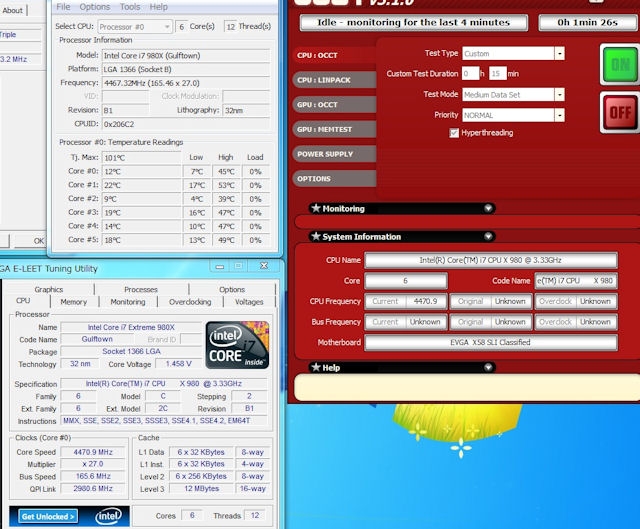Click the 0h 1min 26s timer display
This screenshot has height=529, width=640.
pyautogui.click(x=588, y=22)
